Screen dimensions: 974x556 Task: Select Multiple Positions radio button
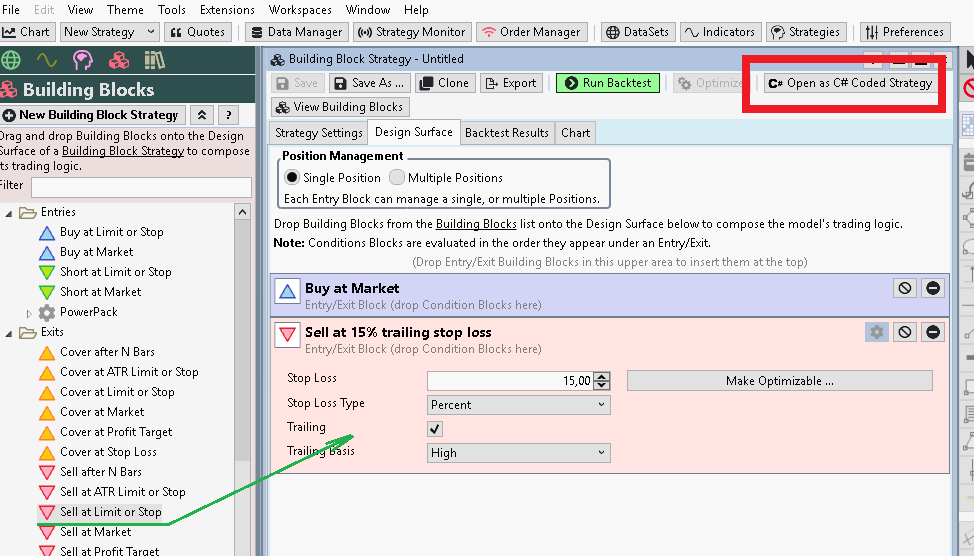397,178
